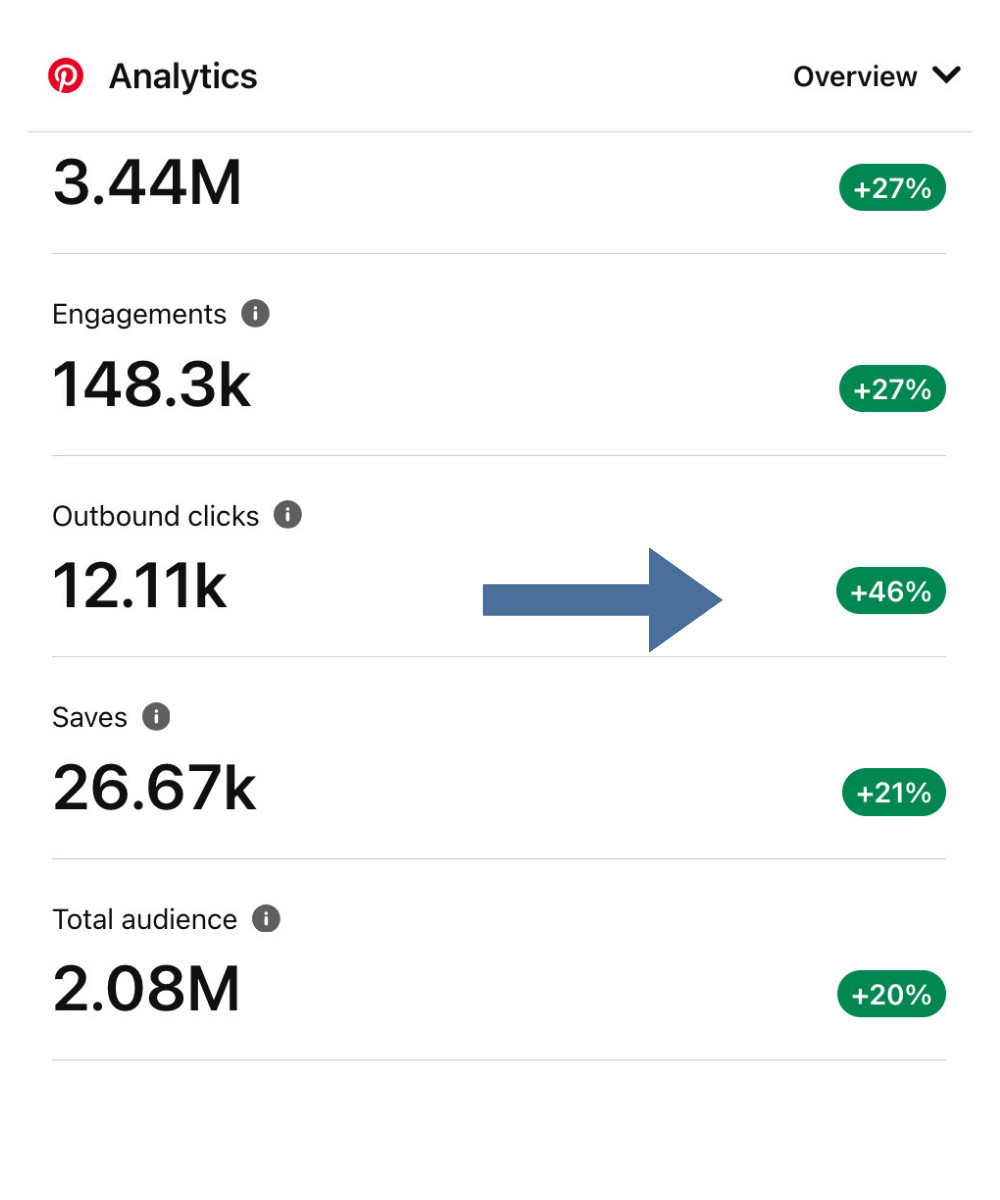
Task: Open the Outbound clicks info icon
Action: (289, 516)
